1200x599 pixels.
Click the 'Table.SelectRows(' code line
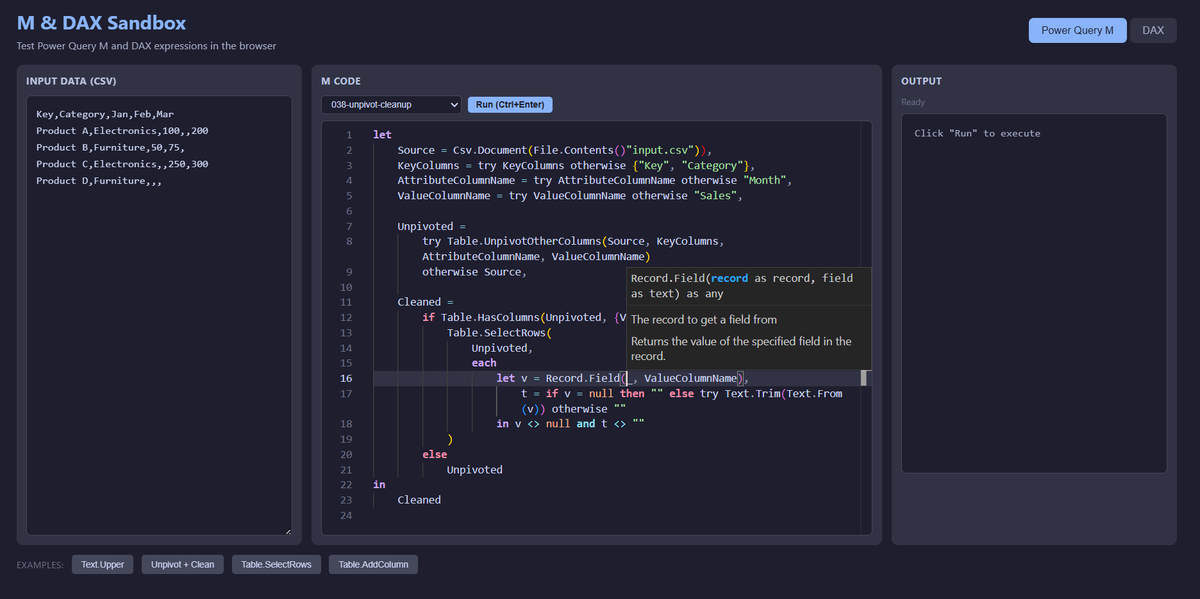[500, 332]
